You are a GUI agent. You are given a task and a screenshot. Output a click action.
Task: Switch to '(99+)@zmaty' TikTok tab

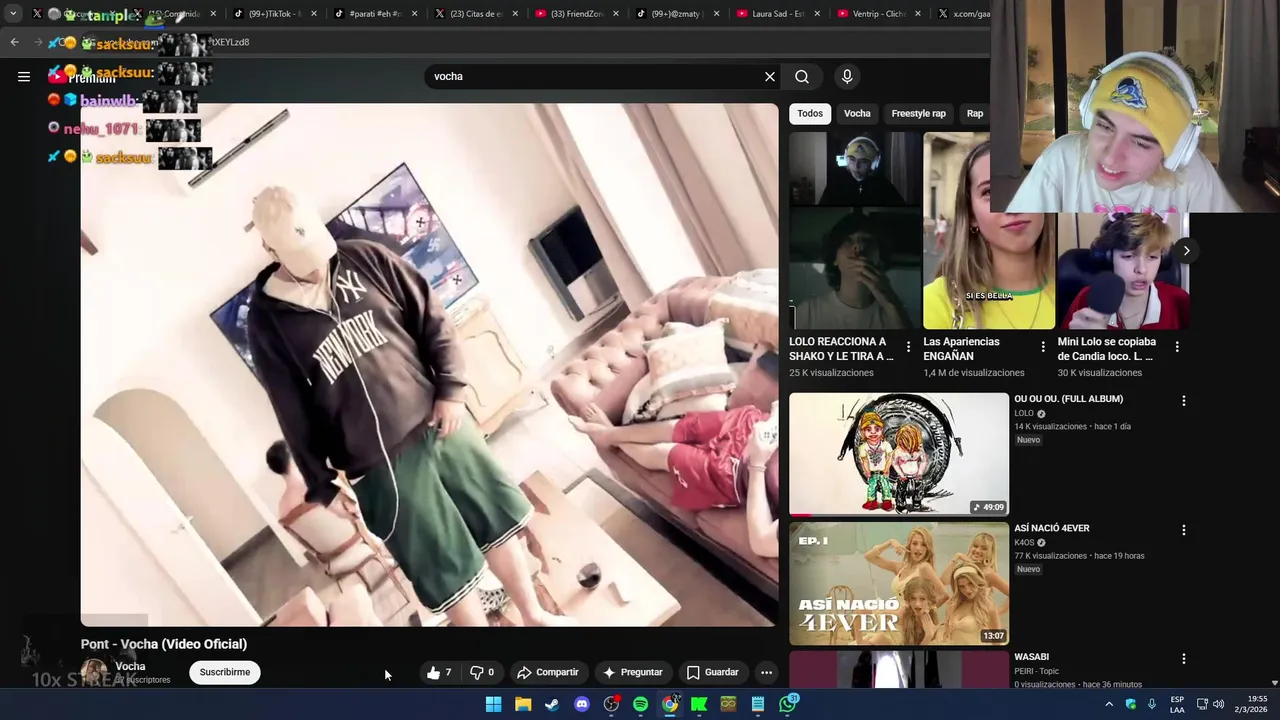(x=677, y=14)
